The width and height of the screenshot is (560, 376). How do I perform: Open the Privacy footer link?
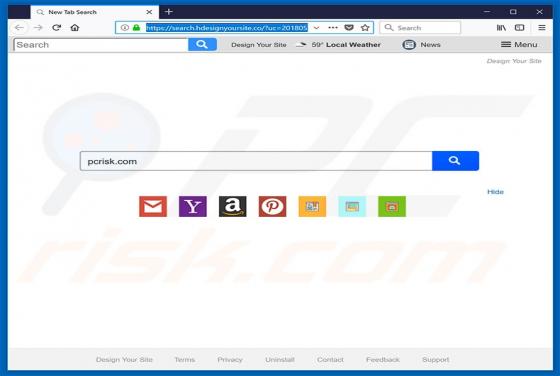pos(230,360)
